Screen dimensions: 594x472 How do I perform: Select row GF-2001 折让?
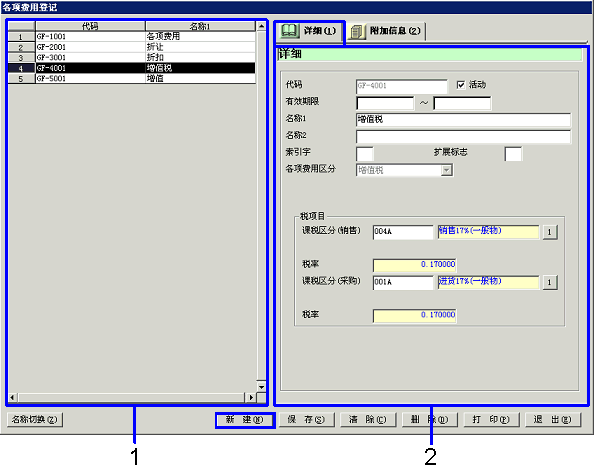[x=131, y=47]
